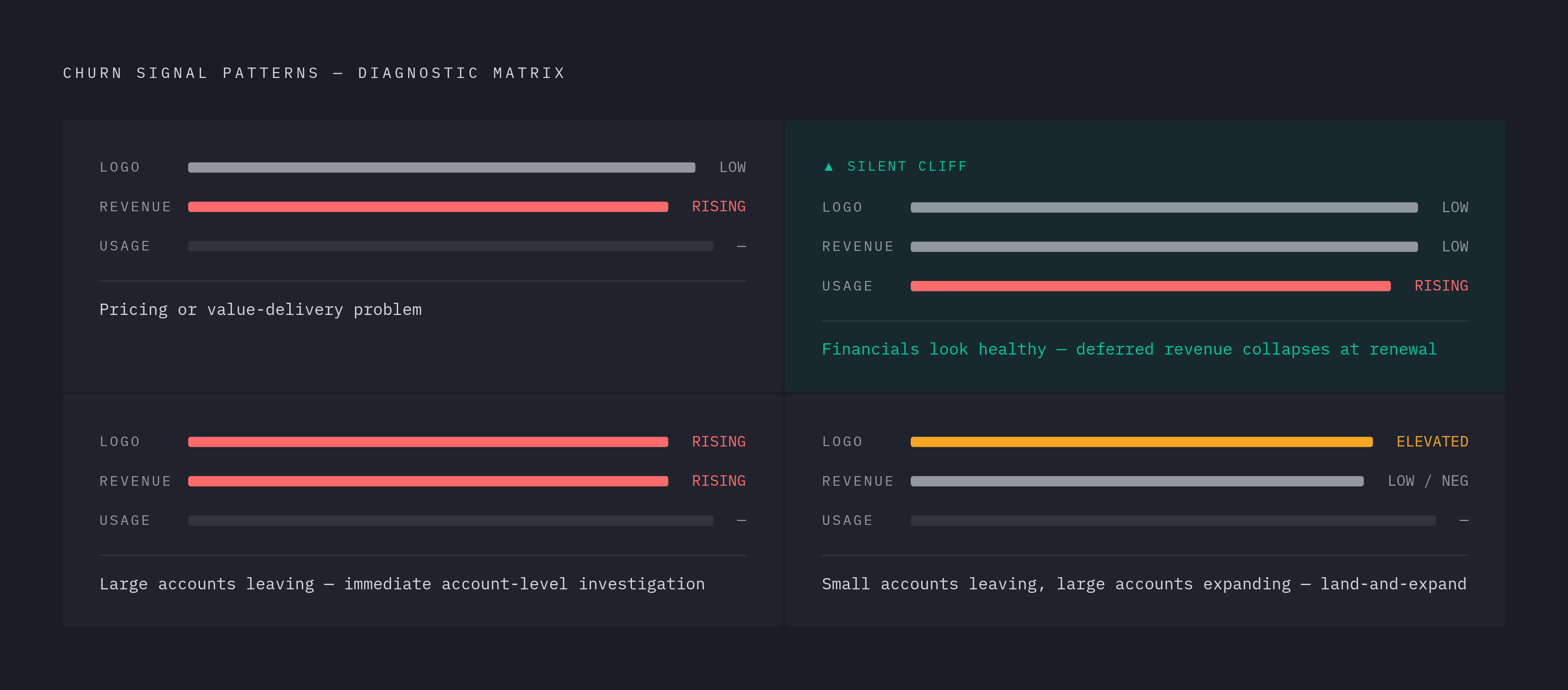Click the USAGE label in Large accounts card
The width and height of the screenshot is (1568, 690).
(125, 521)
